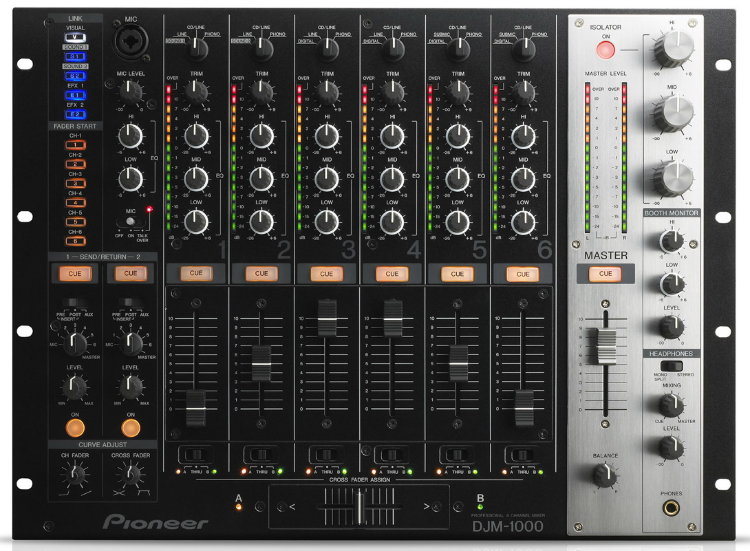
Task: Click the send/return 1 LEVEL knob
Action: point(75,387)
